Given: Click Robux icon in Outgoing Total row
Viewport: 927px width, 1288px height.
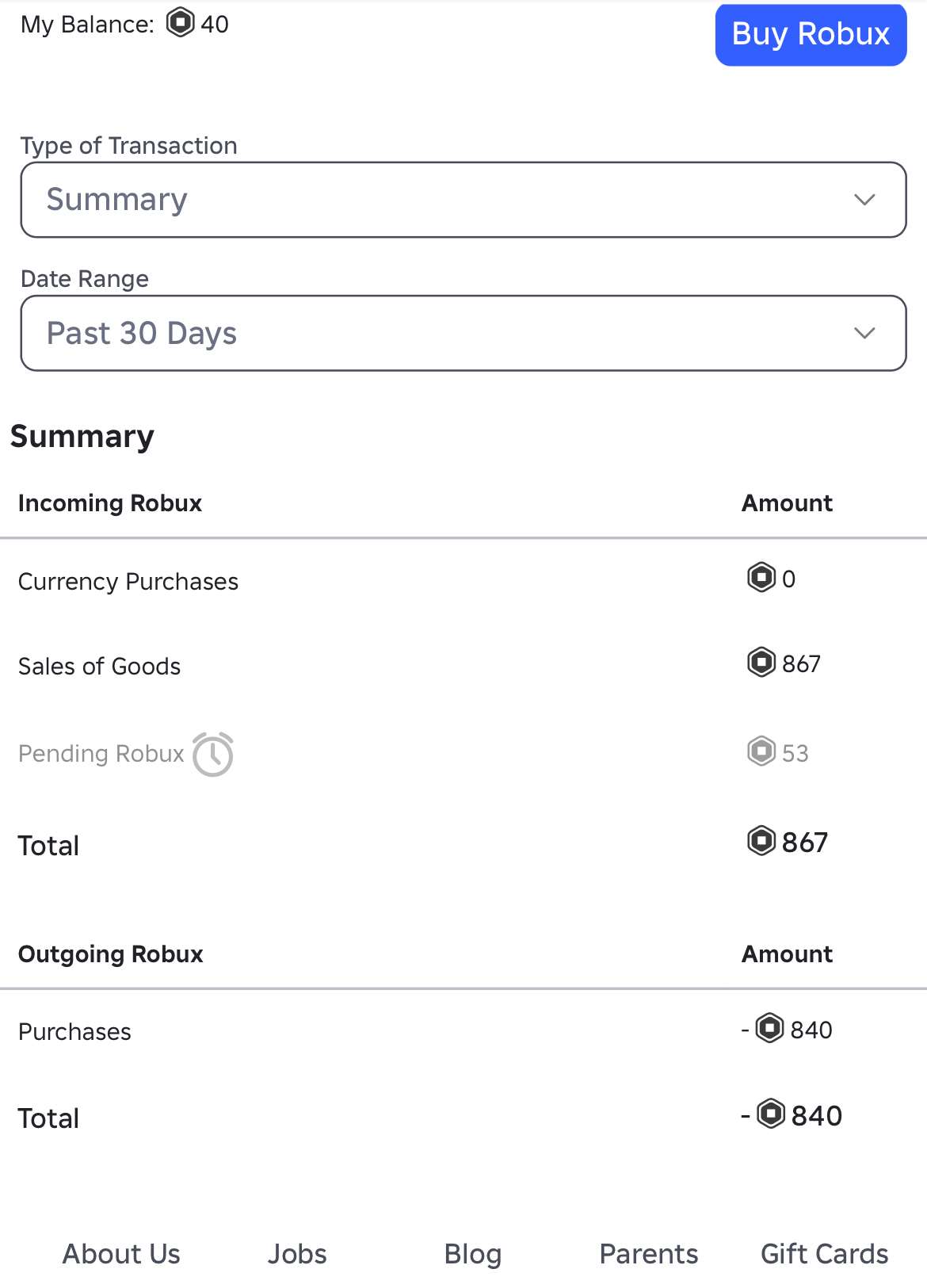Looking at the screenshot, I should point(771,1114).
